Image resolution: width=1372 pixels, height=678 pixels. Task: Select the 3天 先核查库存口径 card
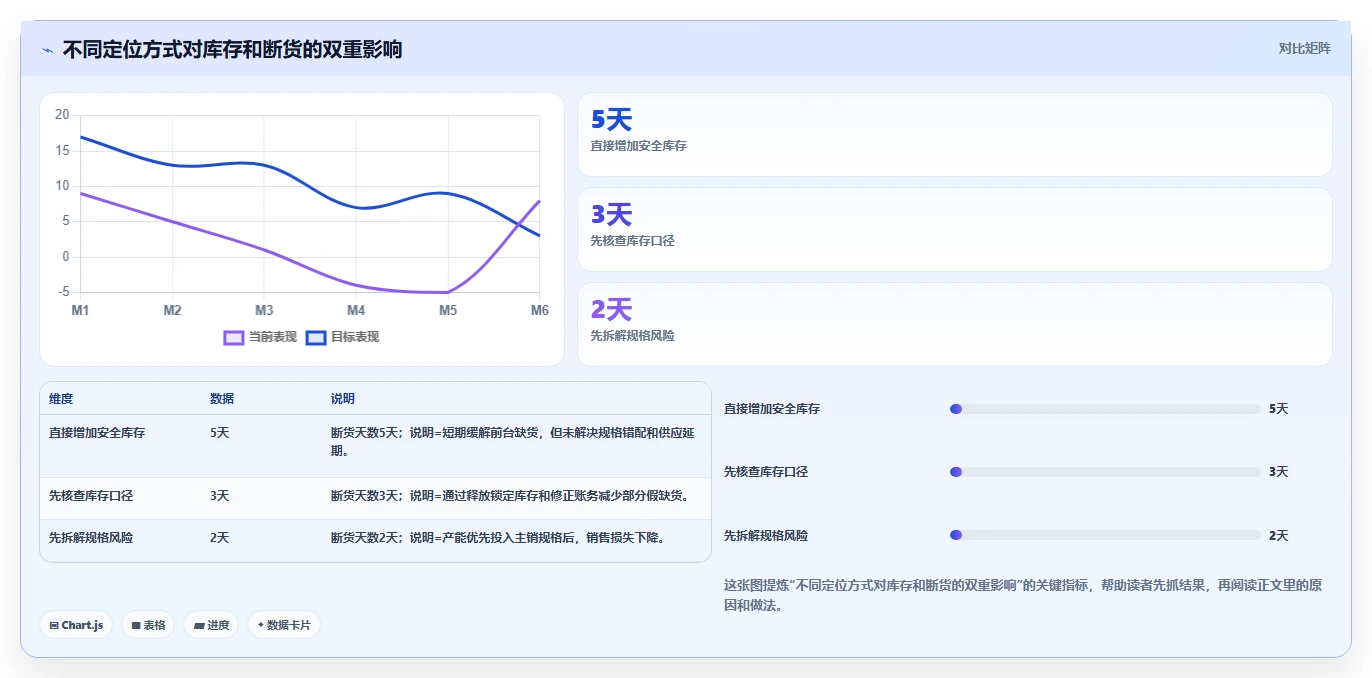point(955,230)
